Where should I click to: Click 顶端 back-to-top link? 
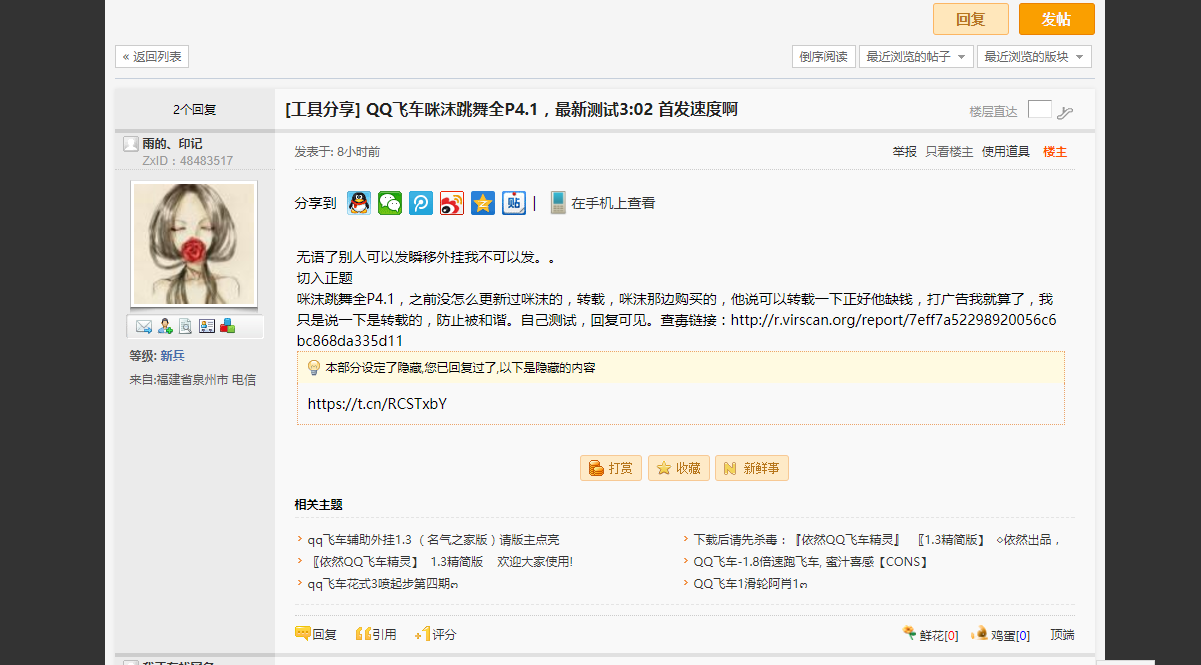click(x=1062, y=635)
